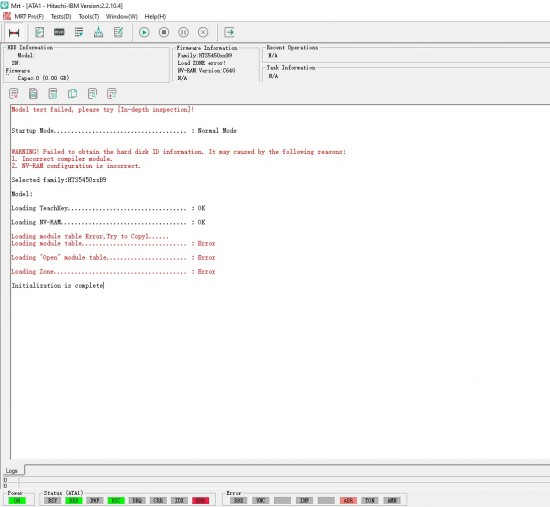Start the task with play button
Screen dimensions: 550x507
[x=144, y=32]
